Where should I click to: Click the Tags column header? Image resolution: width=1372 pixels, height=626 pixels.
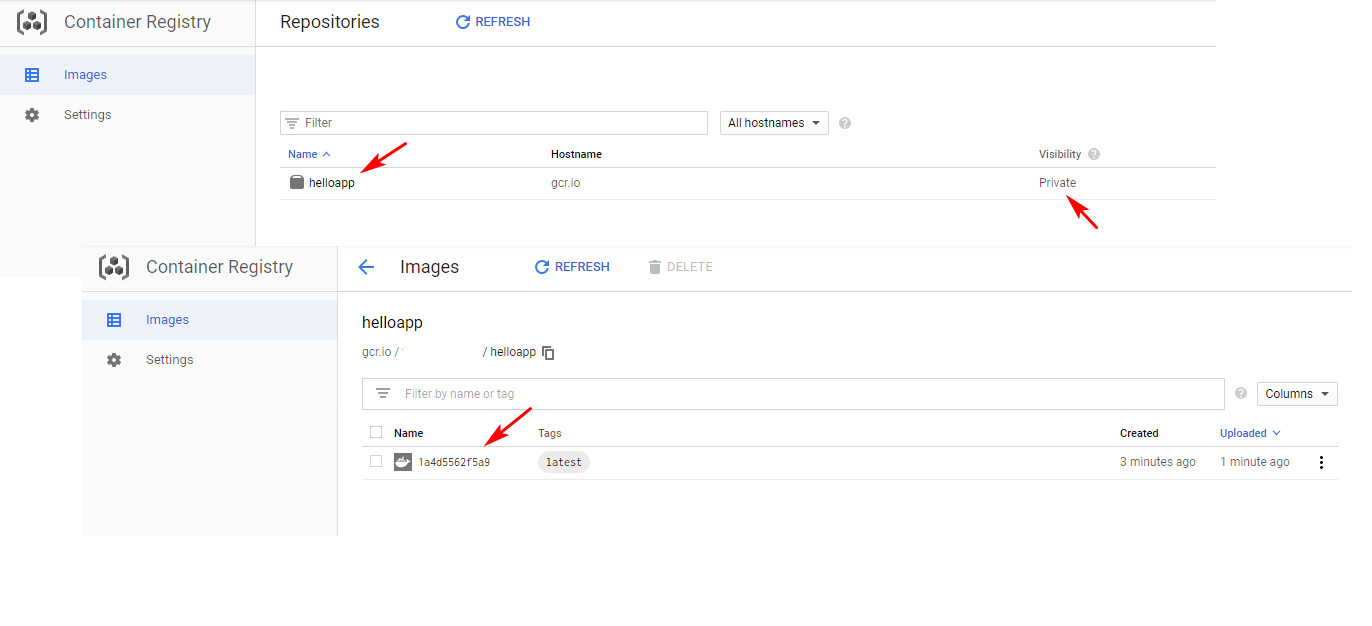point(550,433)
